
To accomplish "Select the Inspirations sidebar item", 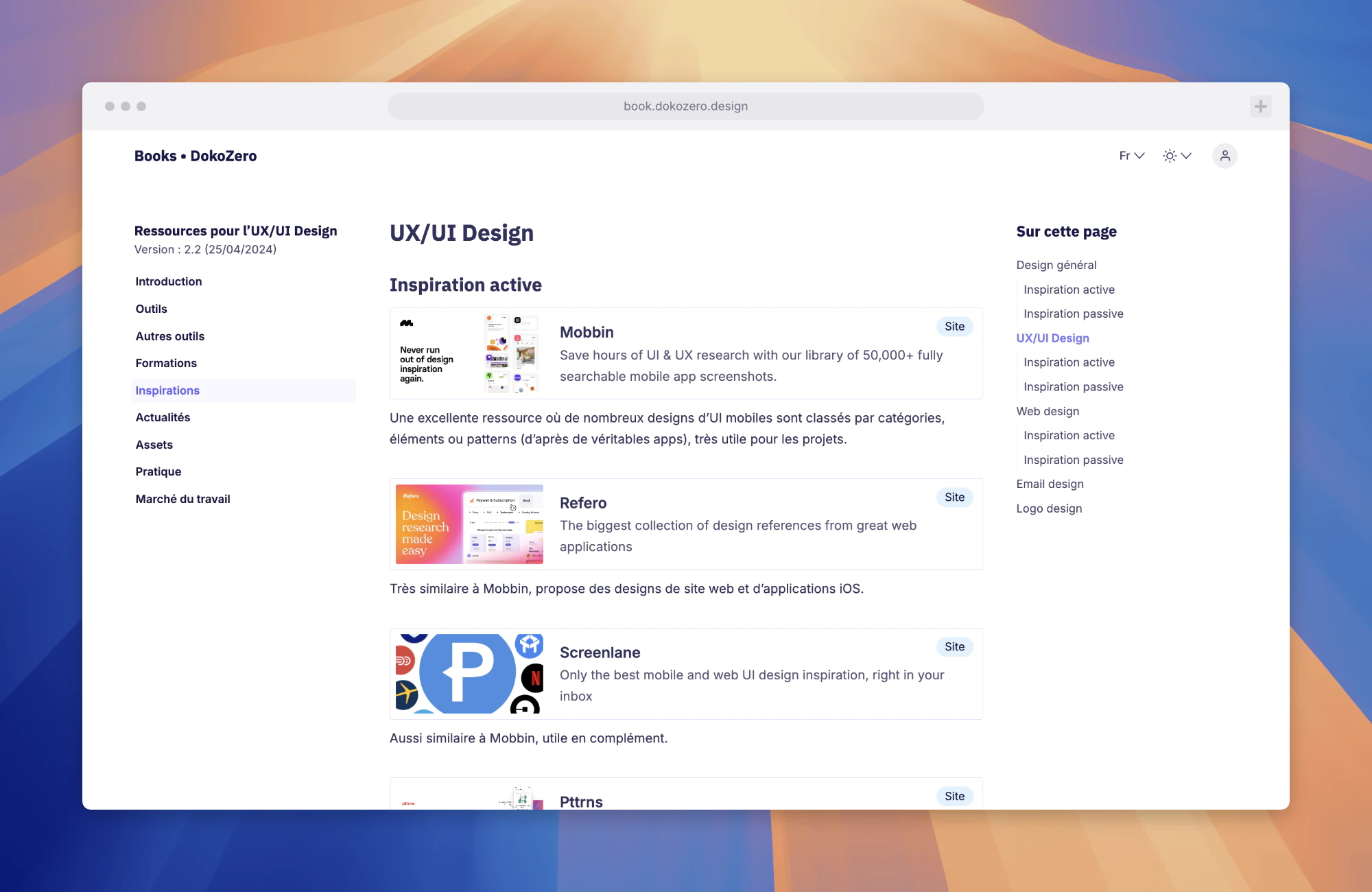I will (x=244, y=390).
